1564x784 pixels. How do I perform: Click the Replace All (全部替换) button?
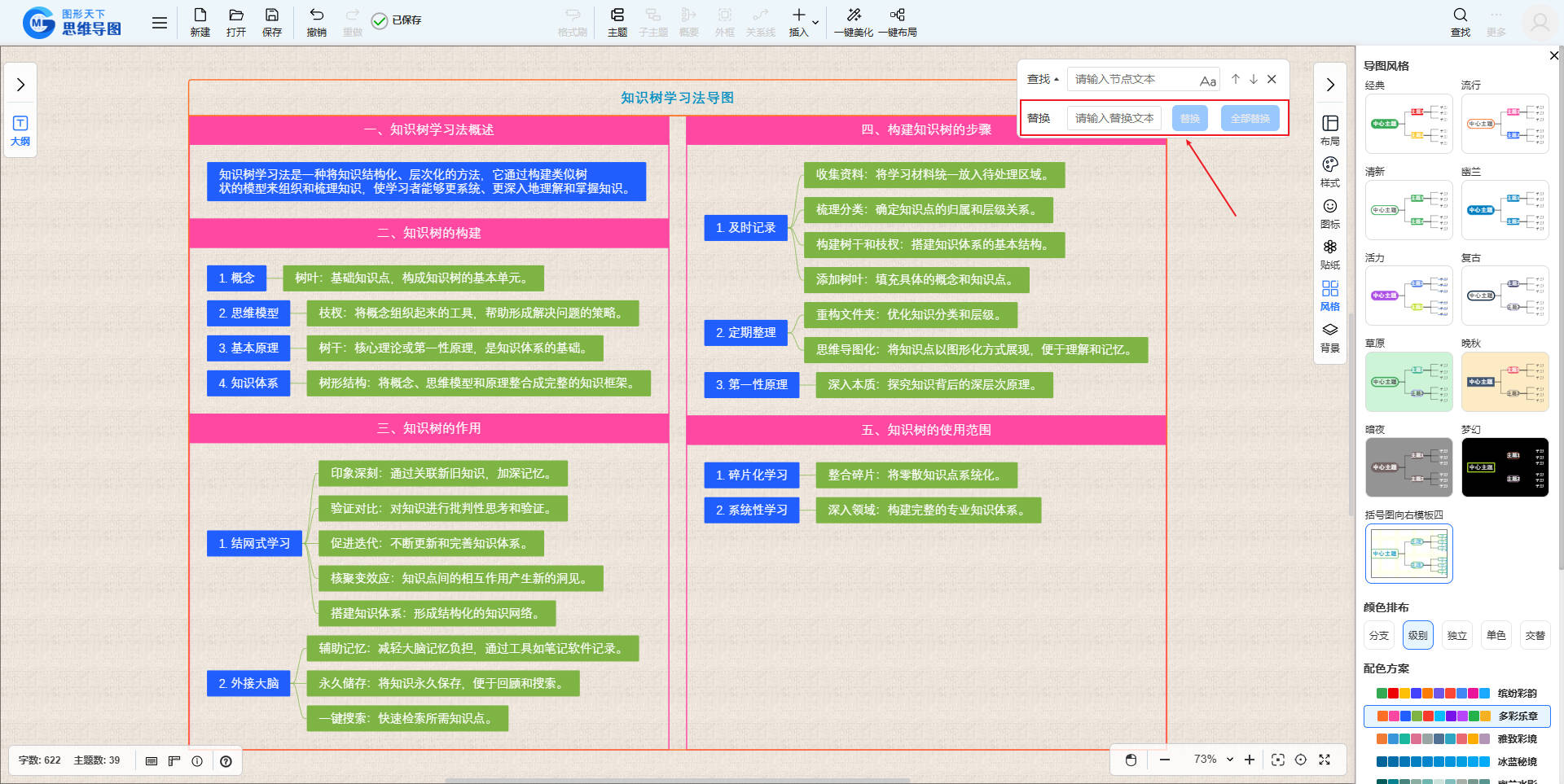(1250, 119)
